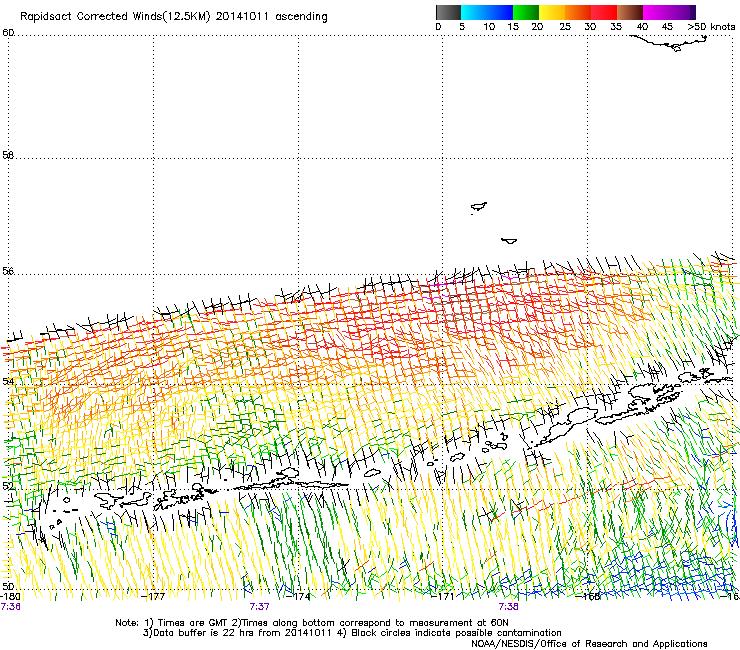Click the -177 longitude label
Viewport: 740px width, 650px height.
pyautogui.click(x=153, y=596)
